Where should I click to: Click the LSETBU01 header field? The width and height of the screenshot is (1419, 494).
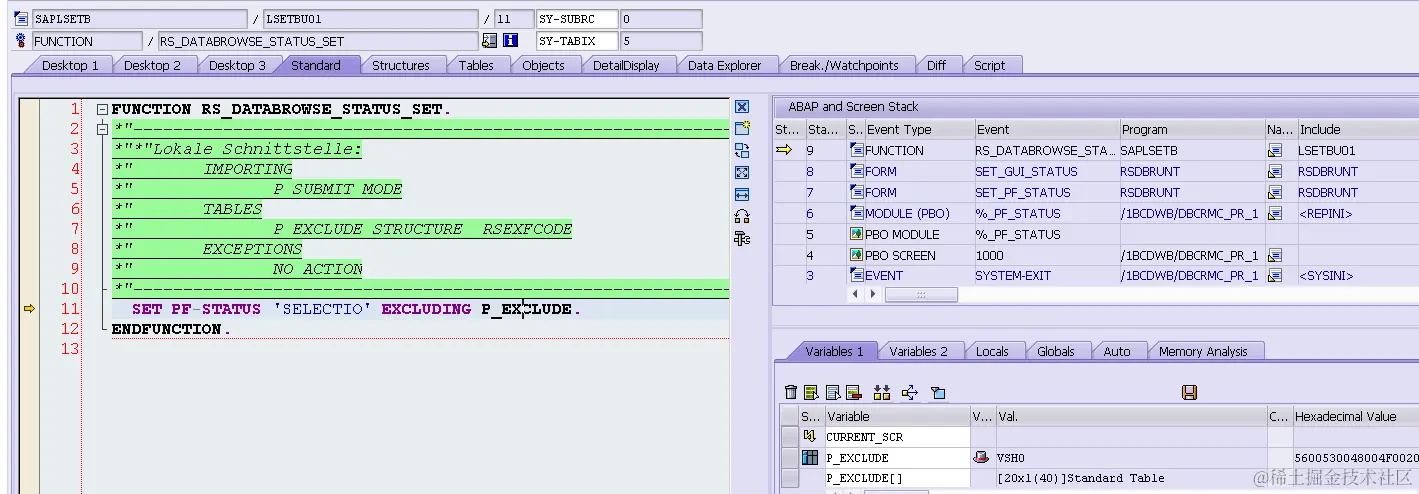click(370, 19)
